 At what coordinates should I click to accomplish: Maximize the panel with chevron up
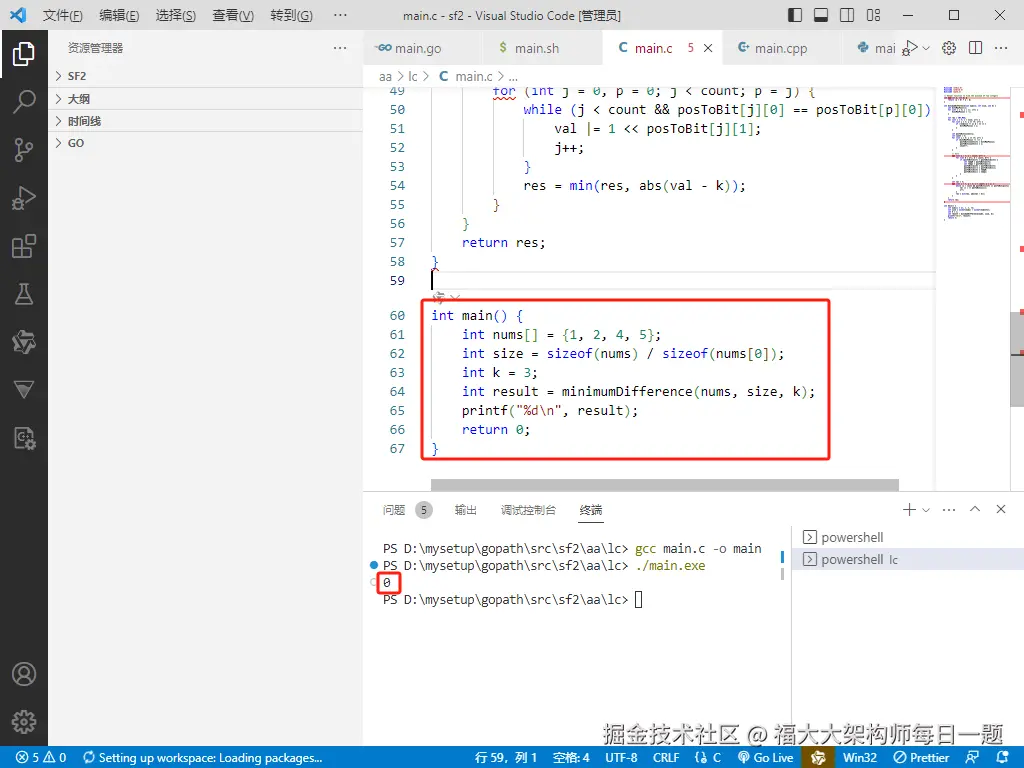click(x=975, y=509)
